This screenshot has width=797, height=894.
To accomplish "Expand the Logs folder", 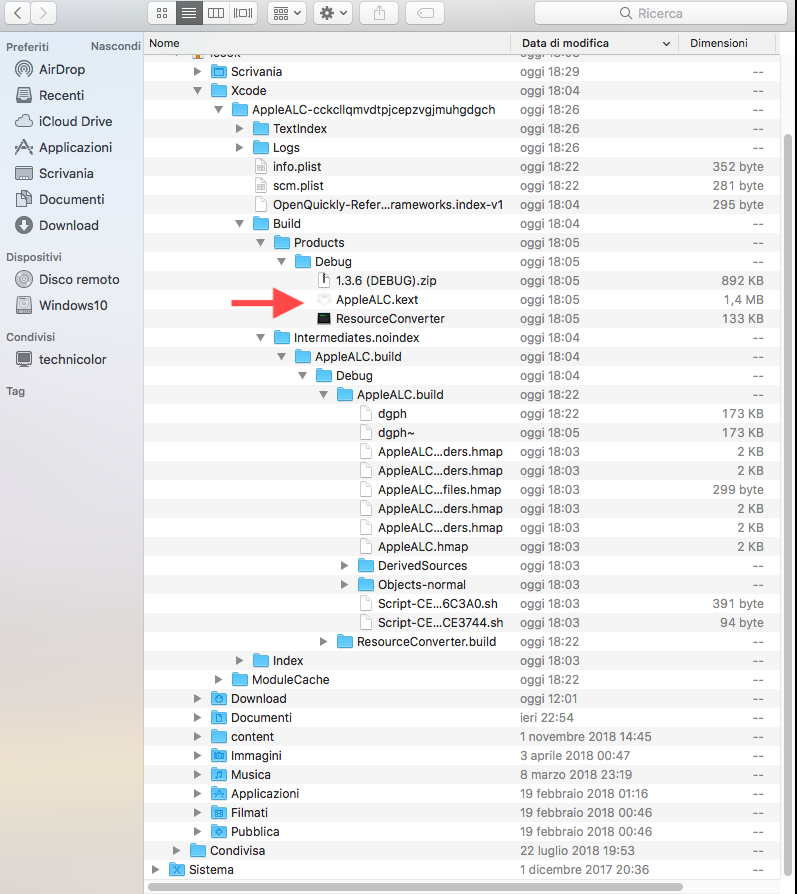I will click(x=239, y=148).
